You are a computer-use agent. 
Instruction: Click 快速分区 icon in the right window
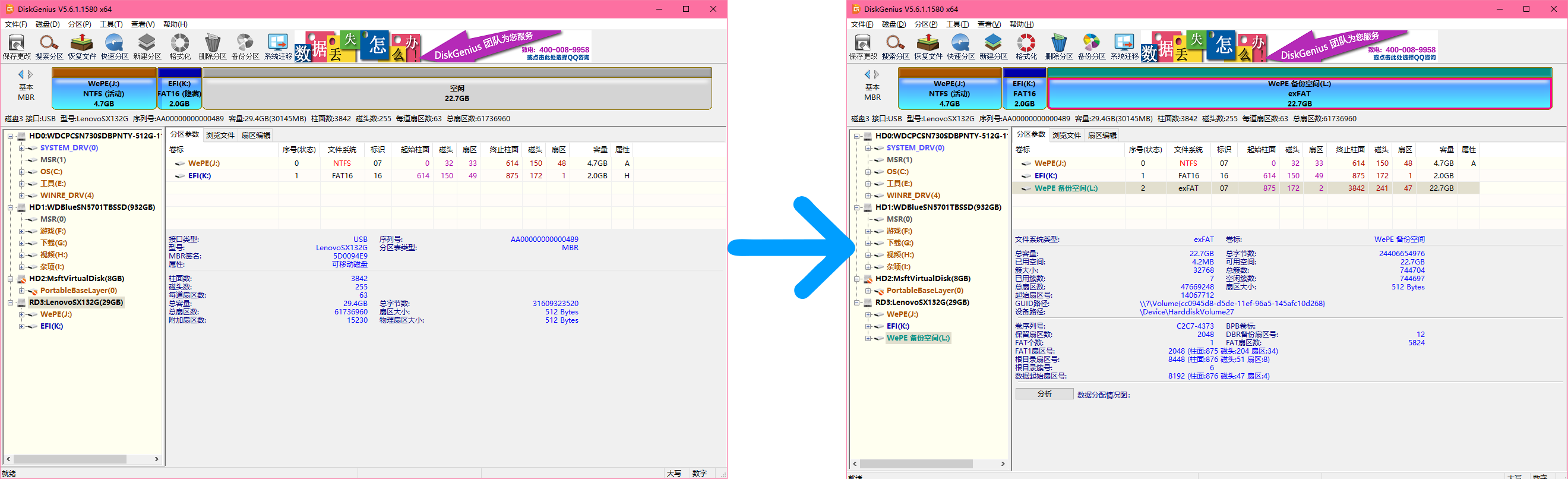point(960,46)
